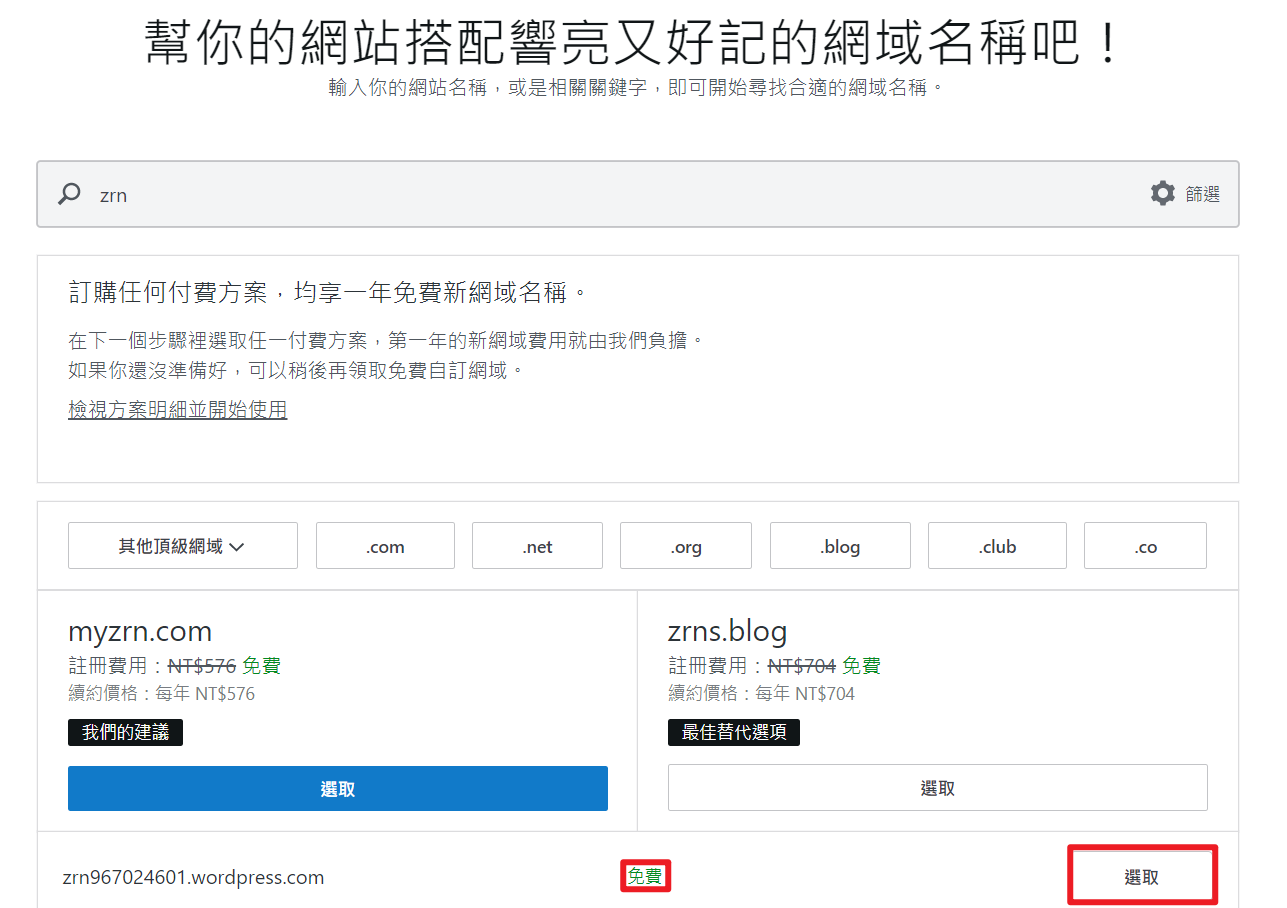Choose the .co domain filter
Image resolution: width=1287 pixels, height=908 pixels.
click(1145, 546)
